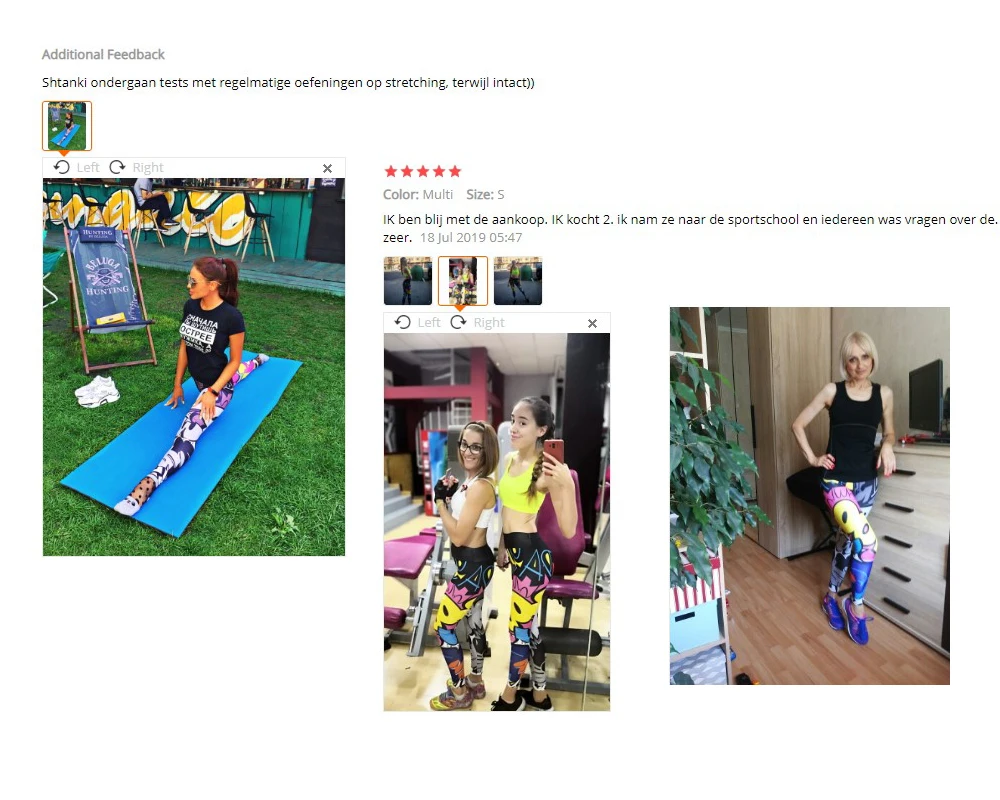Click the 'Left' label above yoga photo
Image resolution: width=1000 pixels, height=800 pixels.
click(88, 167)
